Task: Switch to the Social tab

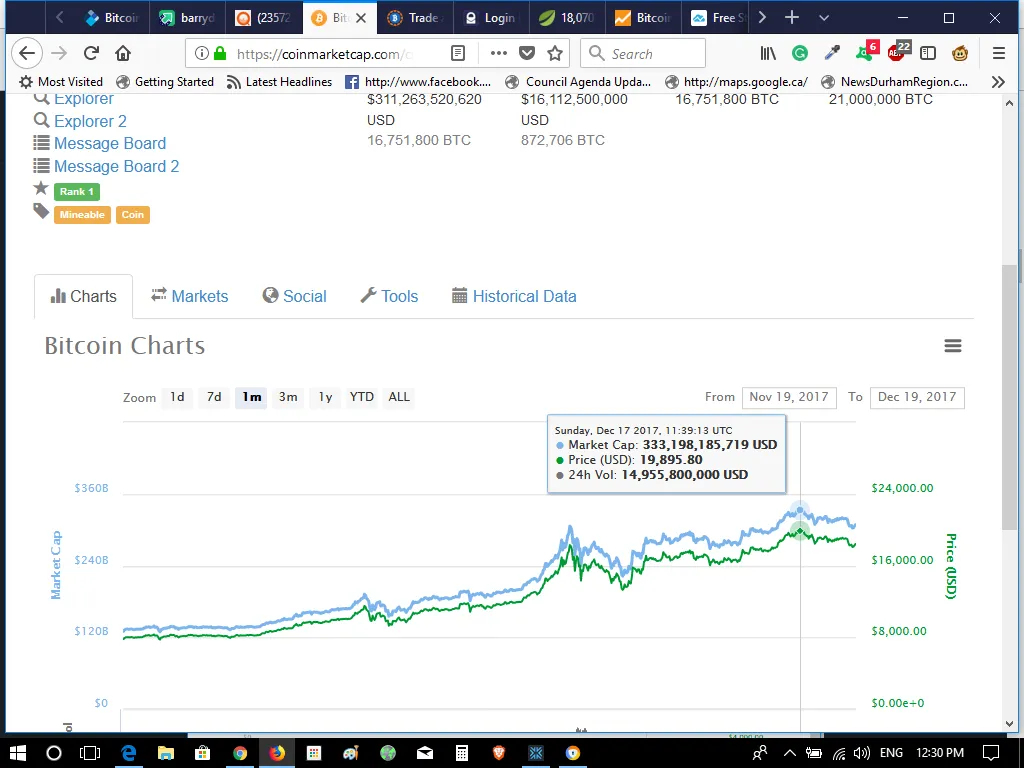Action: click(x=294, y=296)
